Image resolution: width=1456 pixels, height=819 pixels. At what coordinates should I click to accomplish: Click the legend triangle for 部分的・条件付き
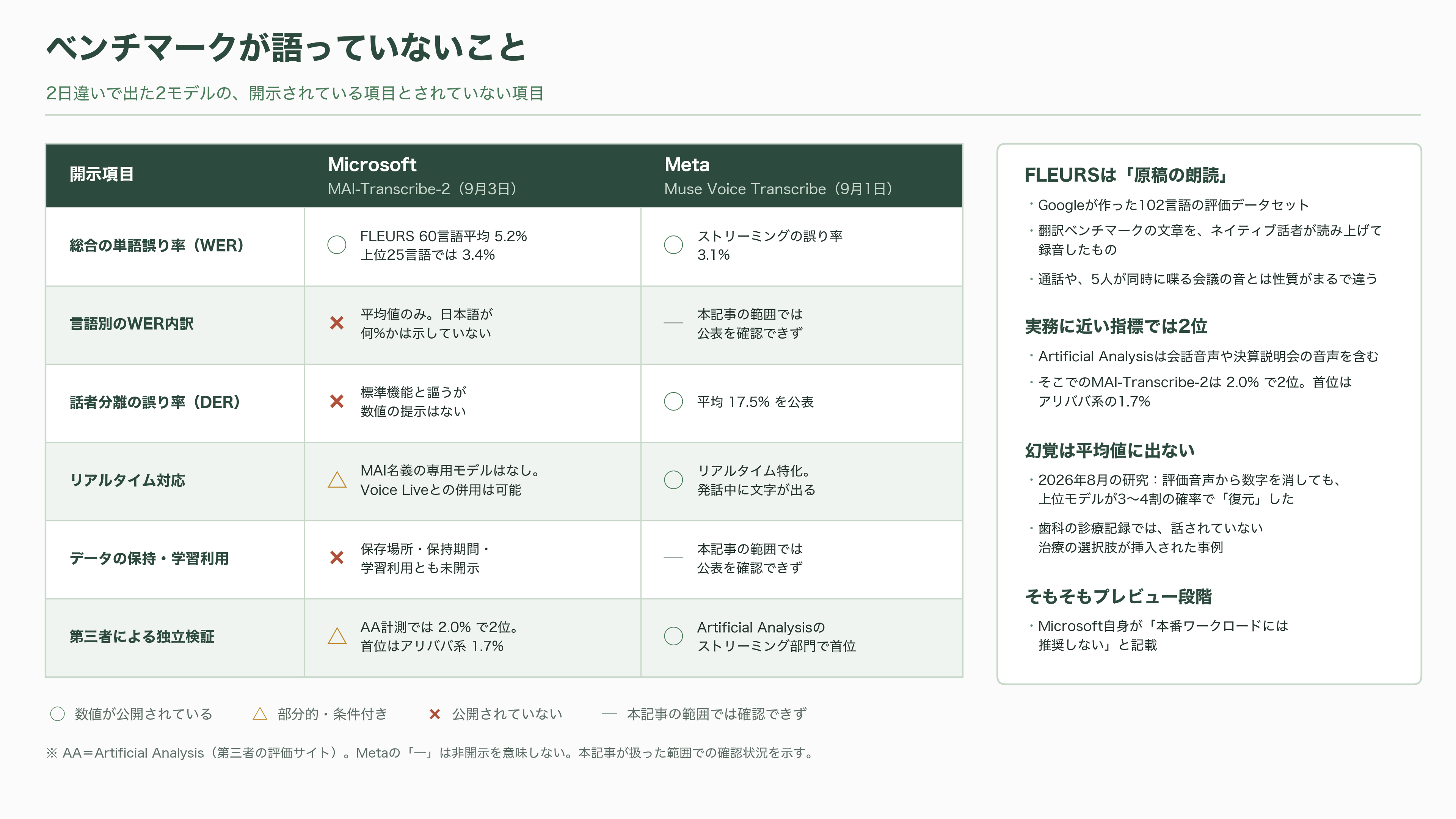pos(259,714)
